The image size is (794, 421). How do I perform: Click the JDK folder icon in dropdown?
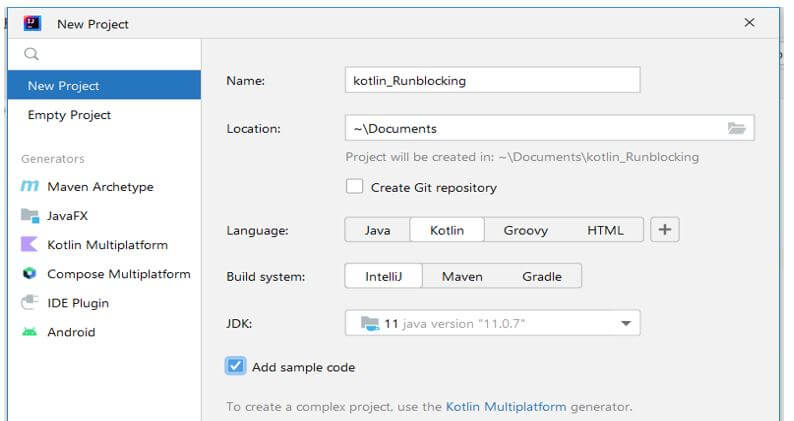370,323
